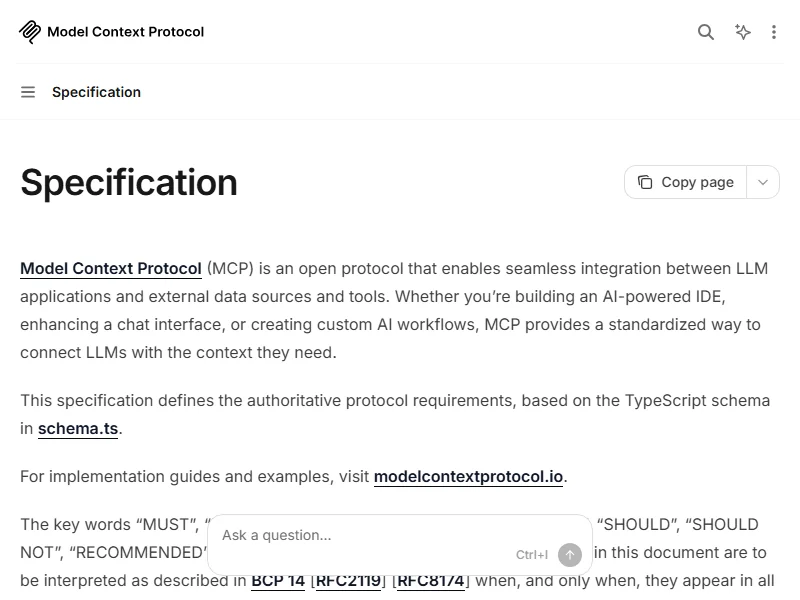Click the copy icon in Copy page
Image resolution: width=800 pixels, height=600 pixels.
click(x=645, y=182)
